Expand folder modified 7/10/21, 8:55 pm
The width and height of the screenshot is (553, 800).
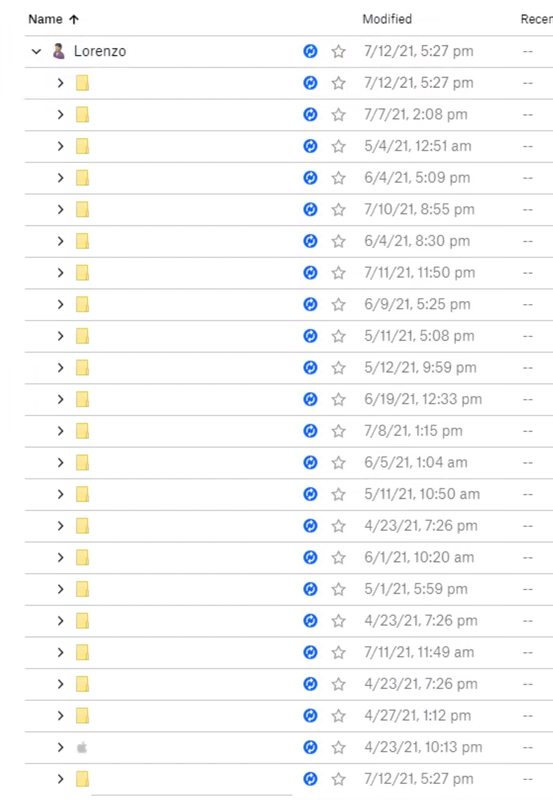61,209
